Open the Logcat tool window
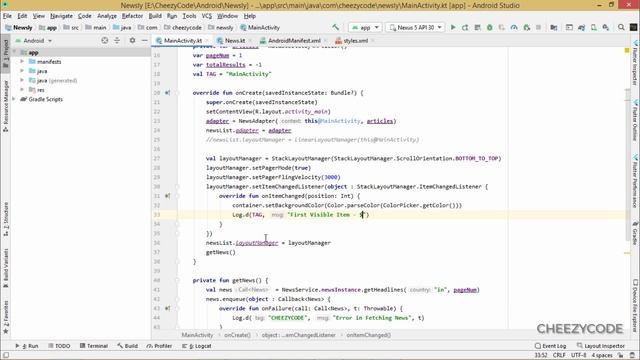 (x=197, y=346)
